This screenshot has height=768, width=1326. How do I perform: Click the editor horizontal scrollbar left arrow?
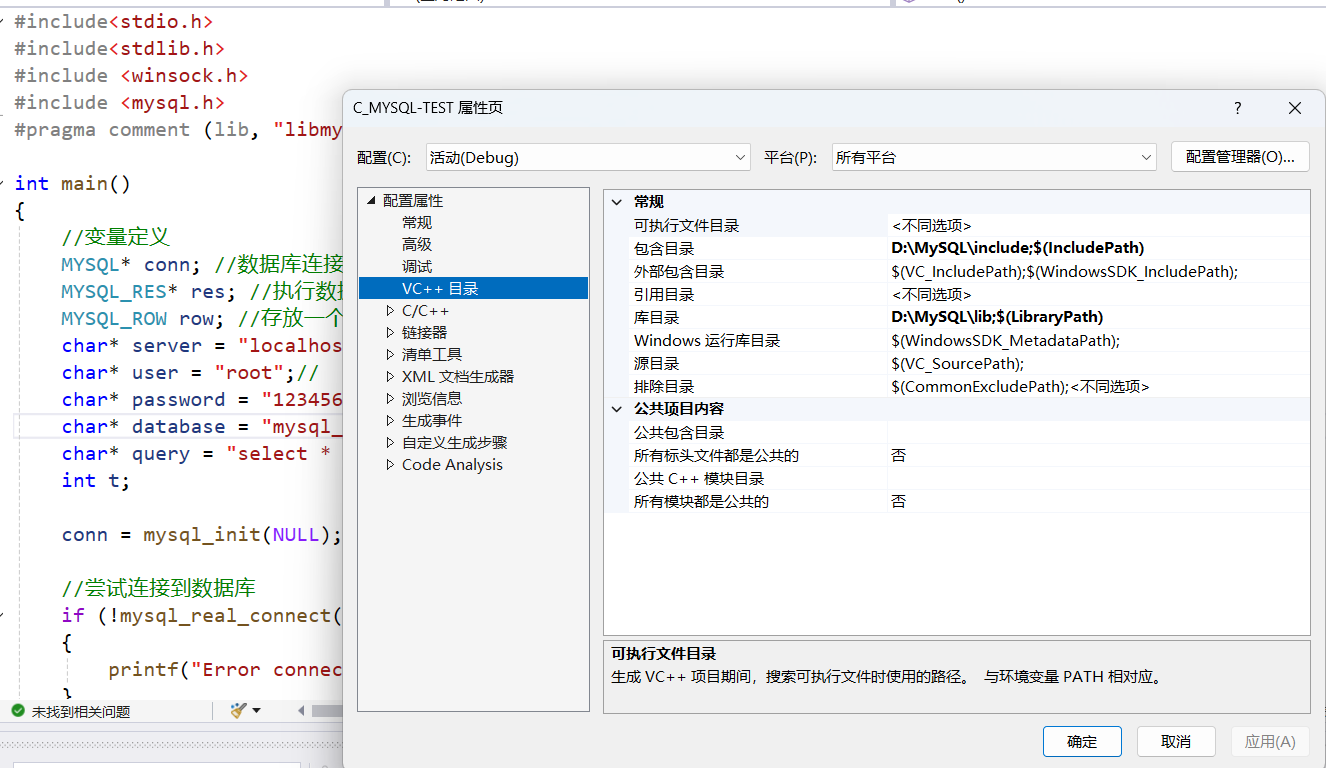pos(302,711)
